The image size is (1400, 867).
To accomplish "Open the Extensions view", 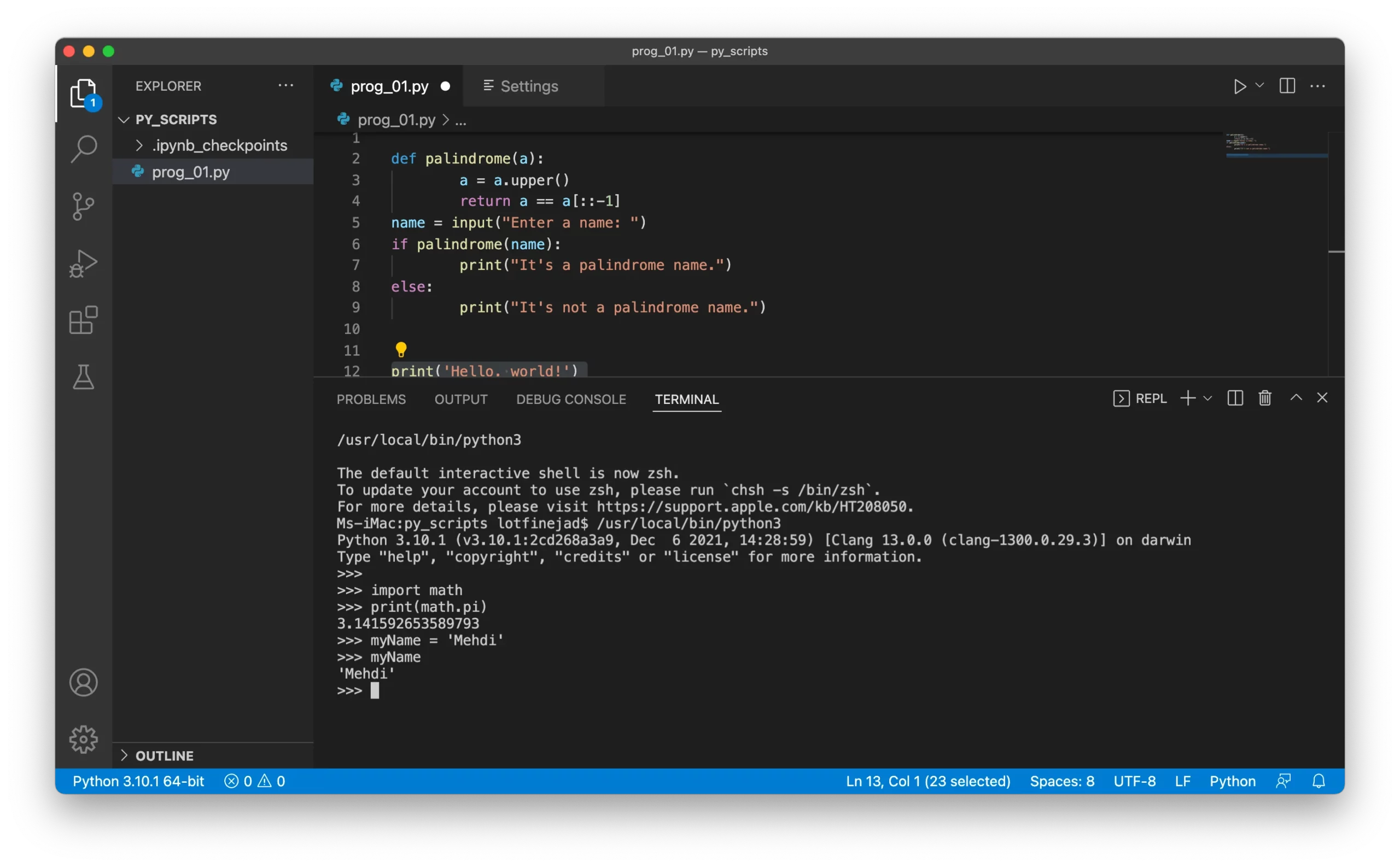I will click(84, 320).
